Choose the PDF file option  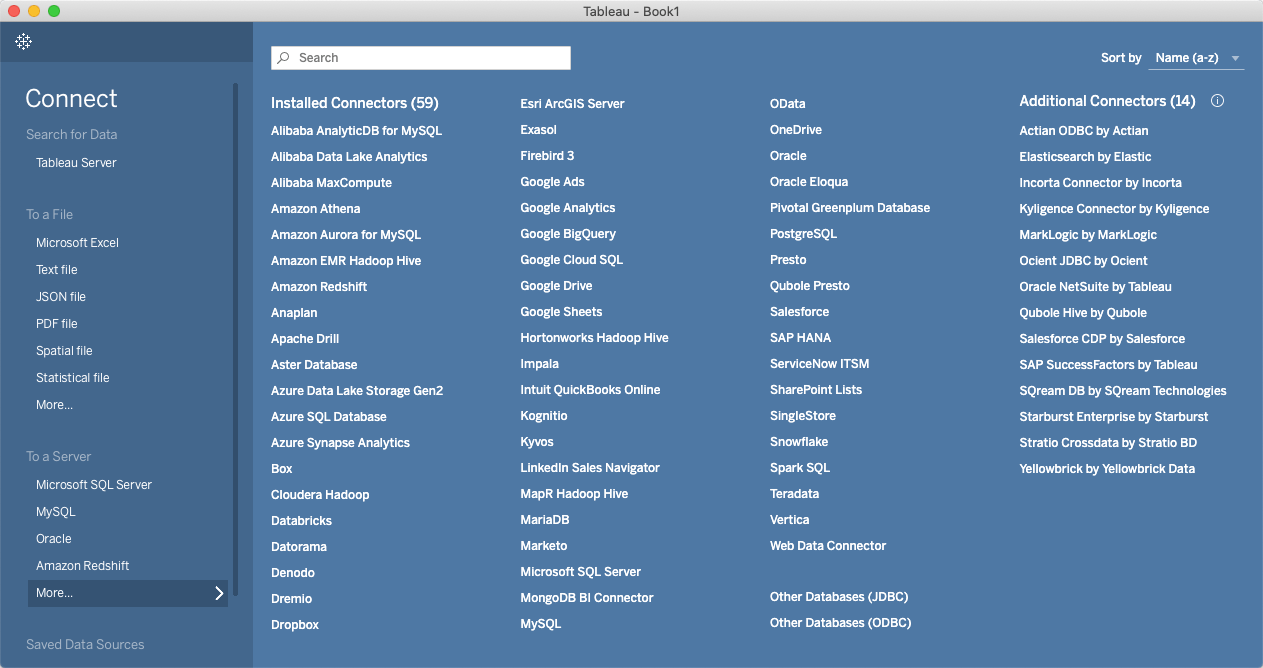(x=64, y=324)
